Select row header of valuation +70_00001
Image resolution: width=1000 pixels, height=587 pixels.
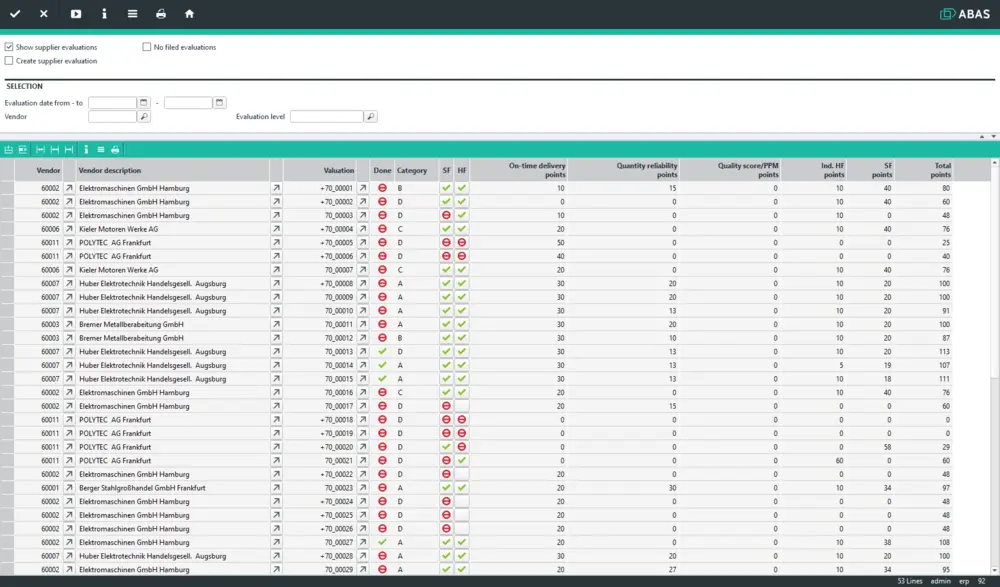(7, 188)
